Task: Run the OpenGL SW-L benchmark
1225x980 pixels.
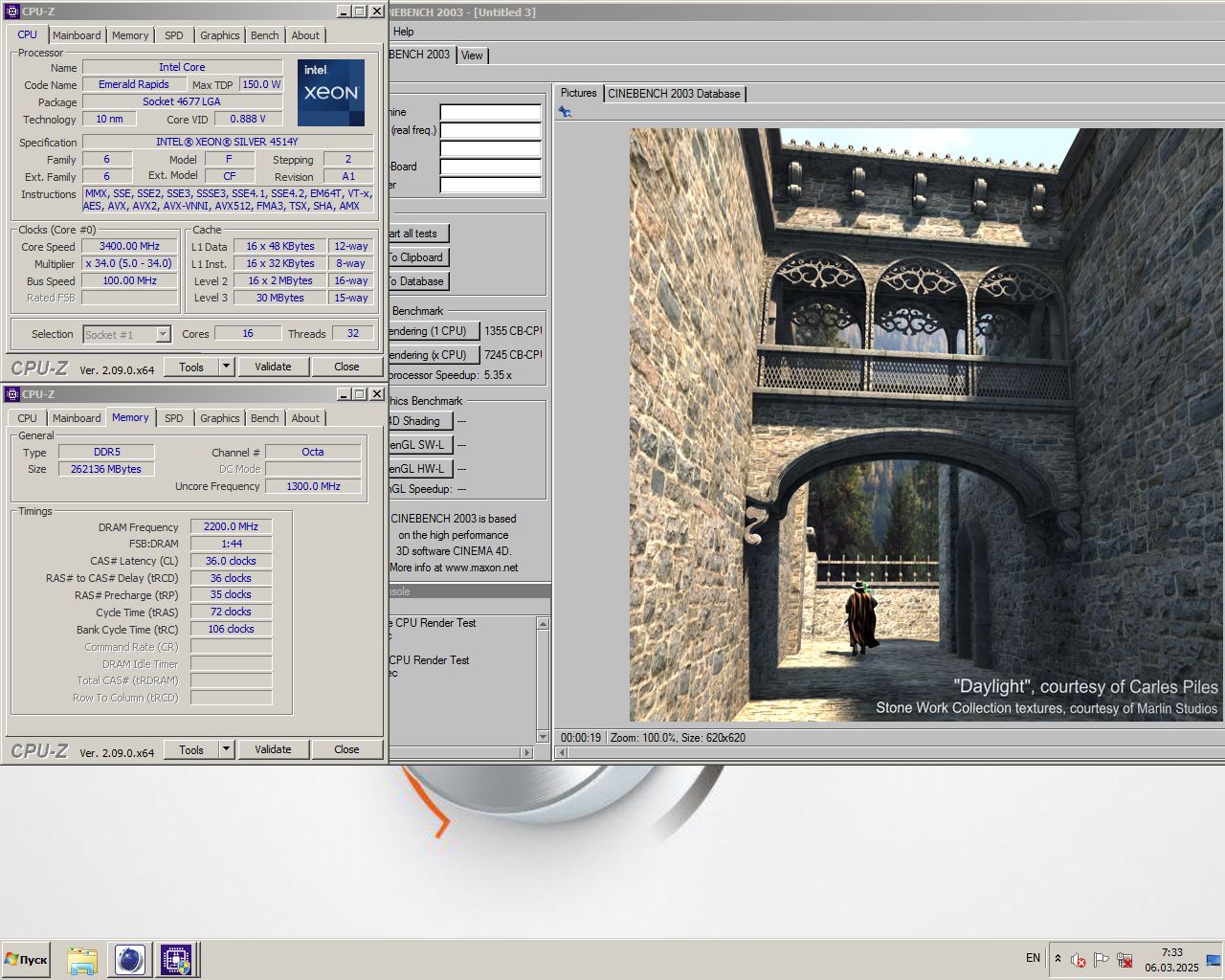Action: pos(419,445)
